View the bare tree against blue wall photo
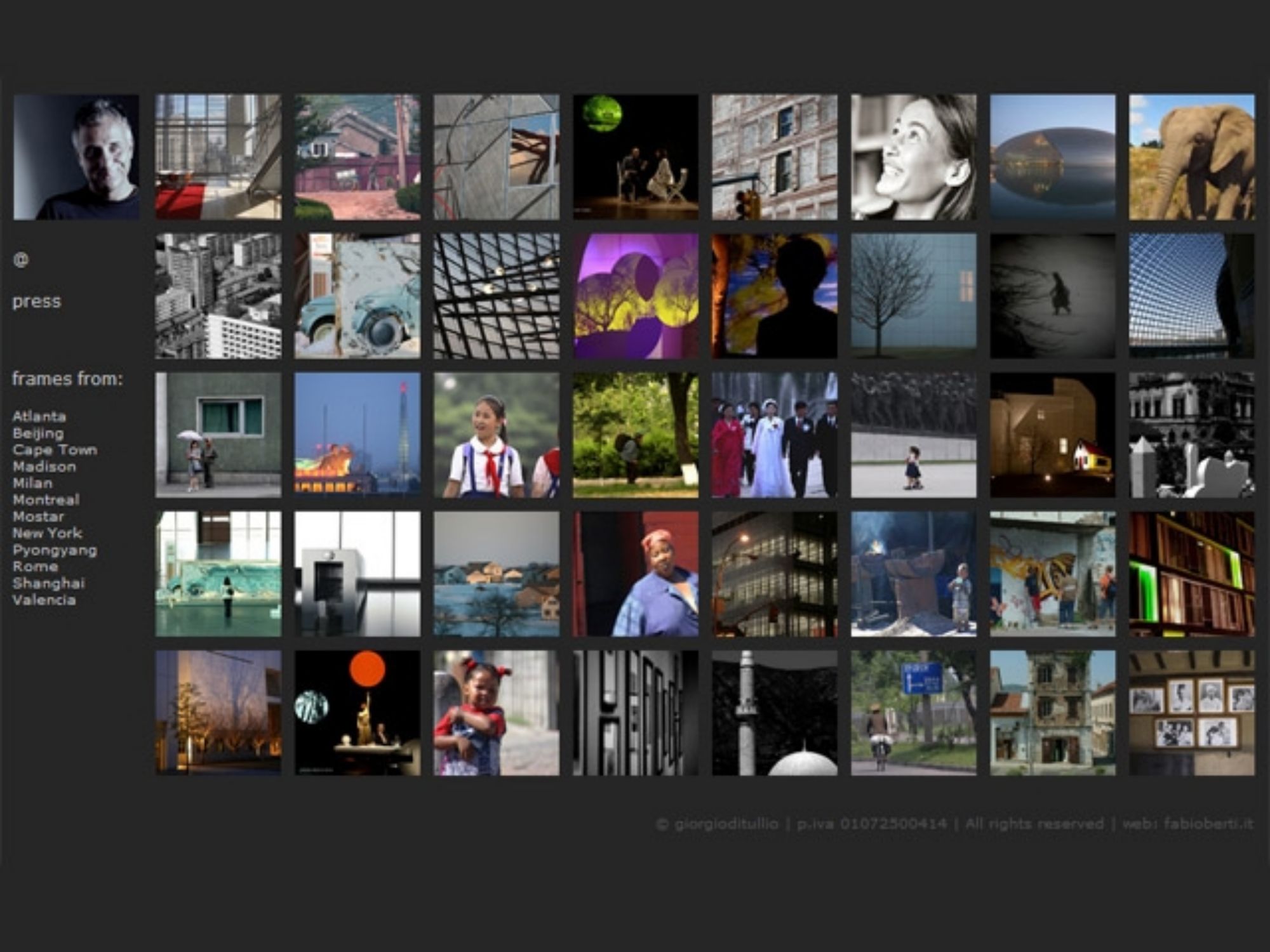 [x=913, y=296]
